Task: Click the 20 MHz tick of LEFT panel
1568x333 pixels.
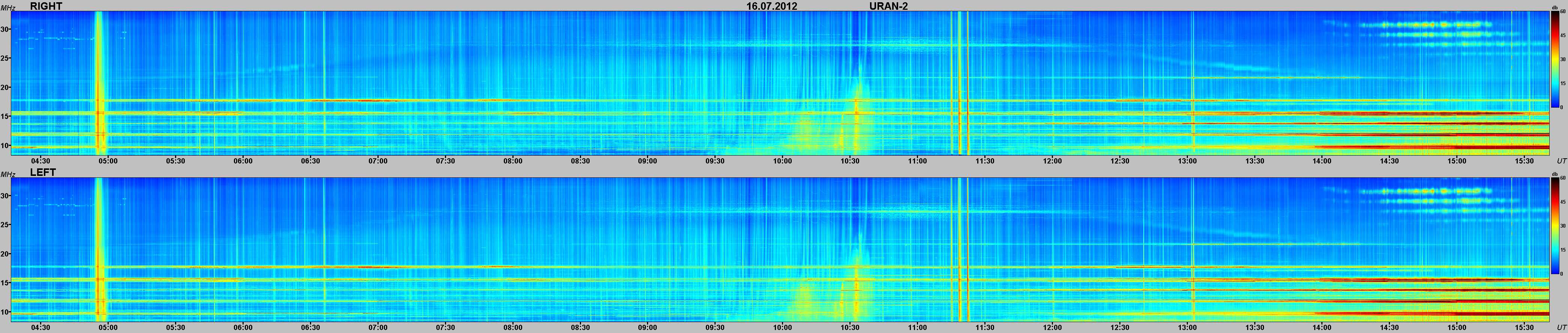Action: [5, 254]
